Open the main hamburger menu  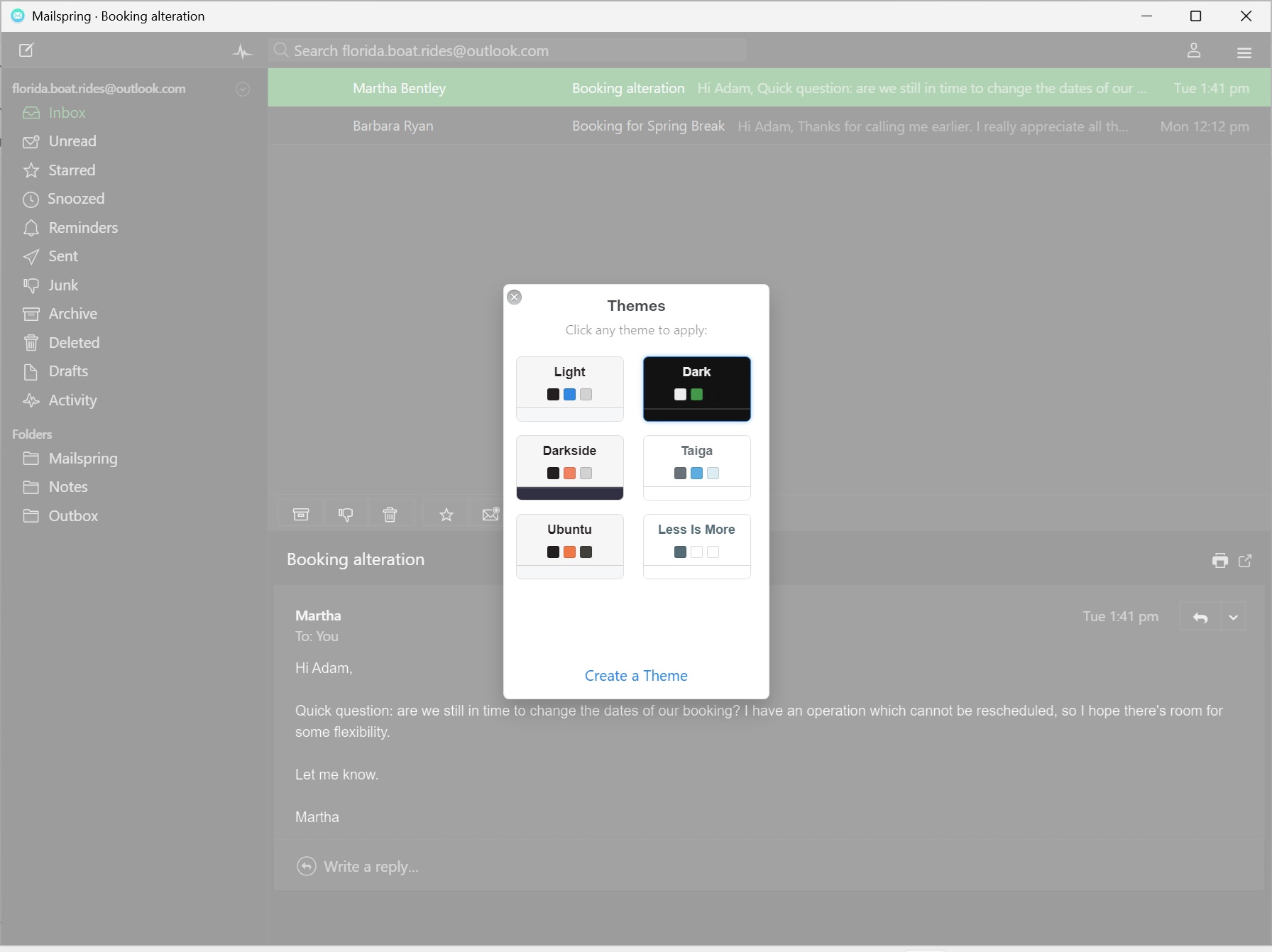[x=1244, y=52]
